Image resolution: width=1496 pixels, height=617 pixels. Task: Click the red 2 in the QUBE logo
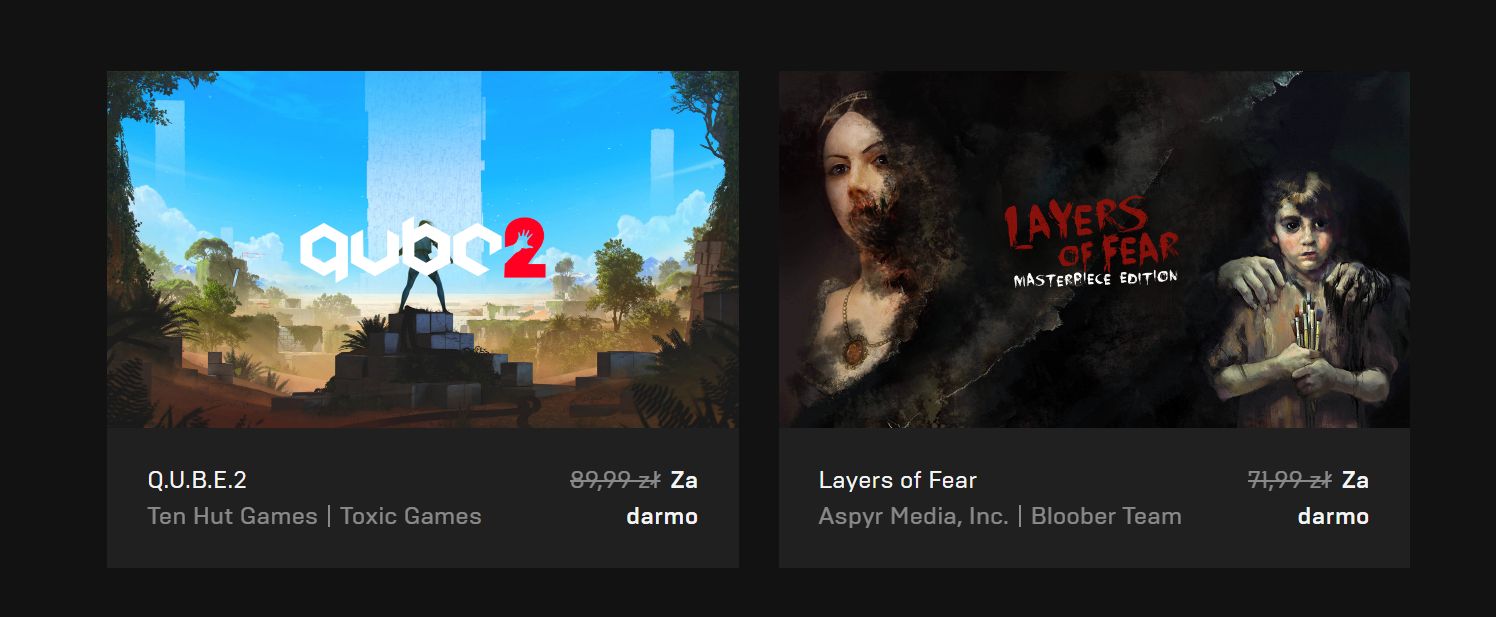click(x=522, y=252)
